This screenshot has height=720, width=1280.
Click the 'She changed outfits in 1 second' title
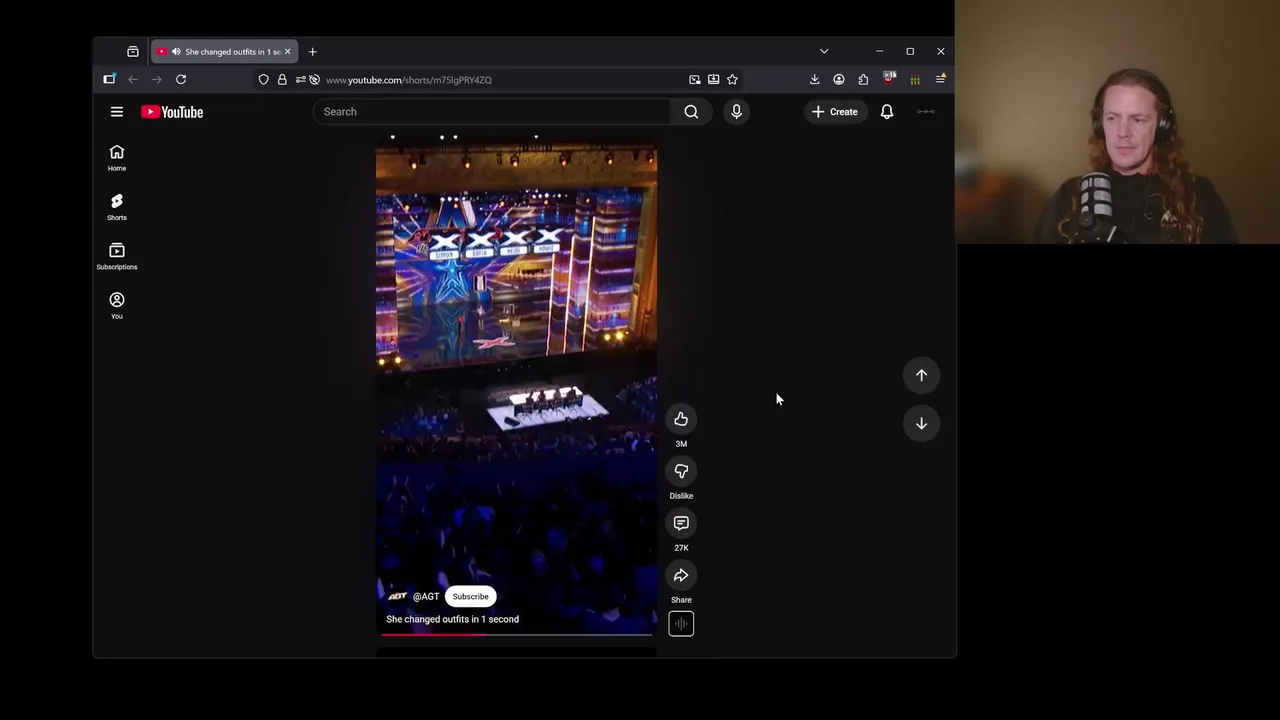452,619
